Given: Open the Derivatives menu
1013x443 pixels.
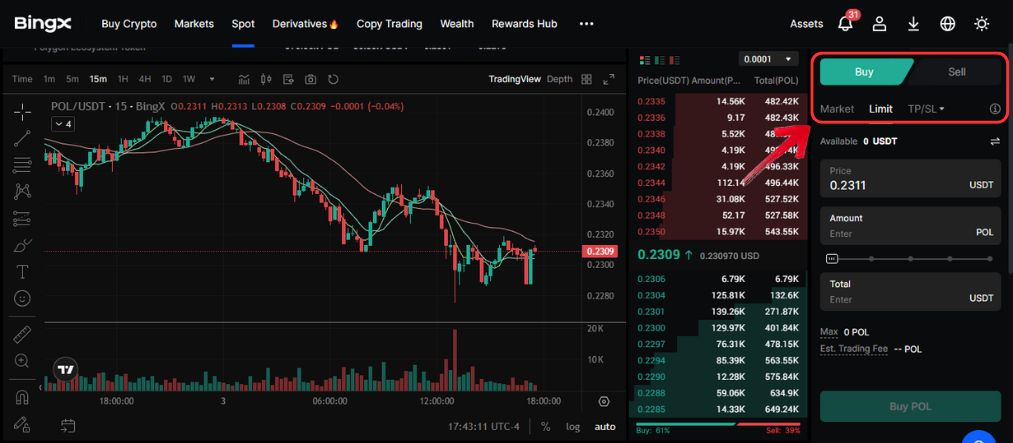Looking at the screenshot, I should (306, 24).
